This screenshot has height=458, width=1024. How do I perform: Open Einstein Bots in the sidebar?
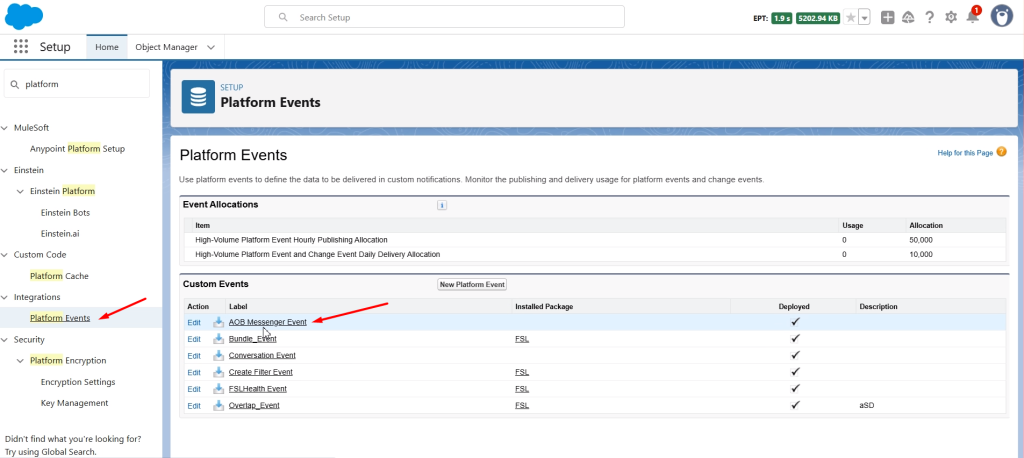65,212
